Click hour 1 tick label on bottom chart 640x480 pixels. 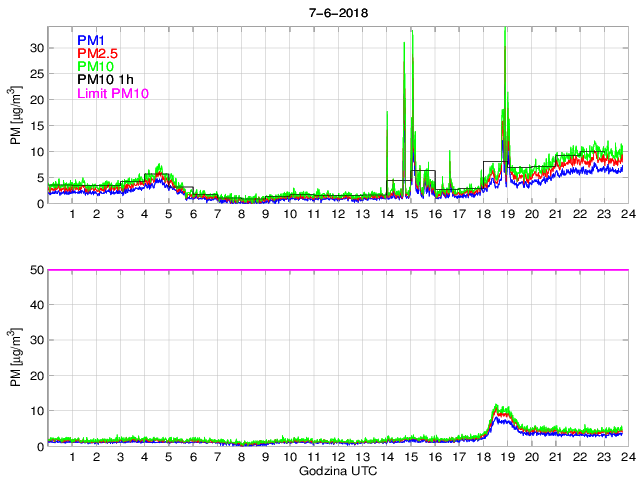72,456
